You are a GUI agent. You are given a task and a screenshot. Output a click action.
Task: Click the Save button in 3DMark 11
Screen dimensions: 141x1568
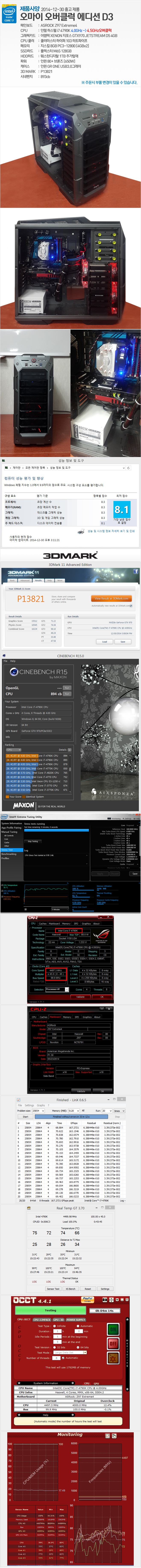tap(123, 642)
